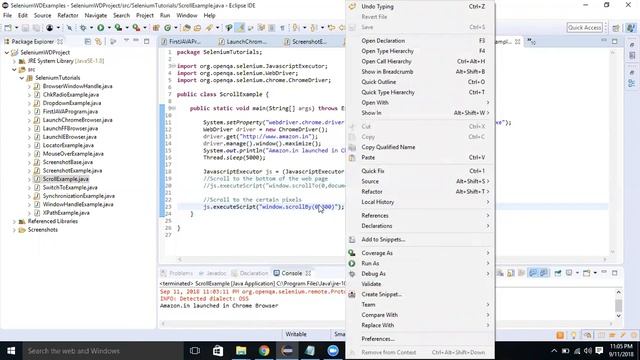Toggle Show Console on error output change
Viewport: 640px width, 360px height.
pos(543,273)
